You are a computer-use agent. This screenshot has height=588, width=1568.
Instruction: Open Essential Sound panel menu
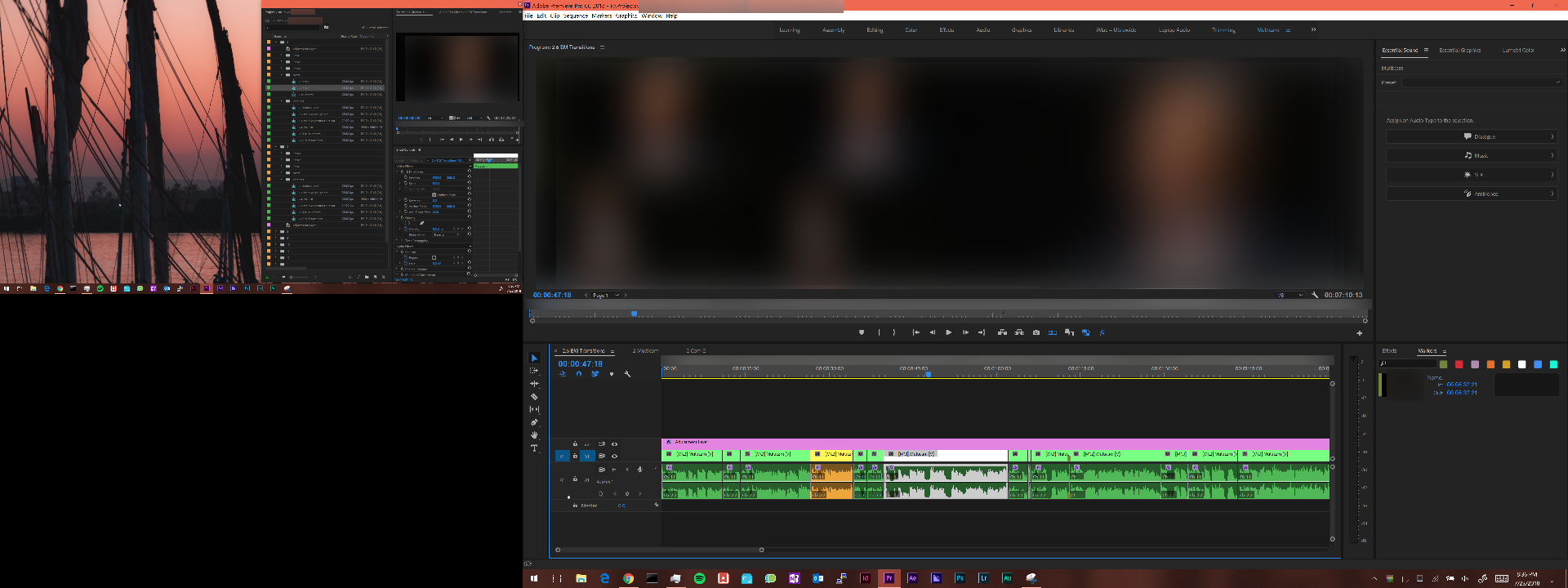1426,50
